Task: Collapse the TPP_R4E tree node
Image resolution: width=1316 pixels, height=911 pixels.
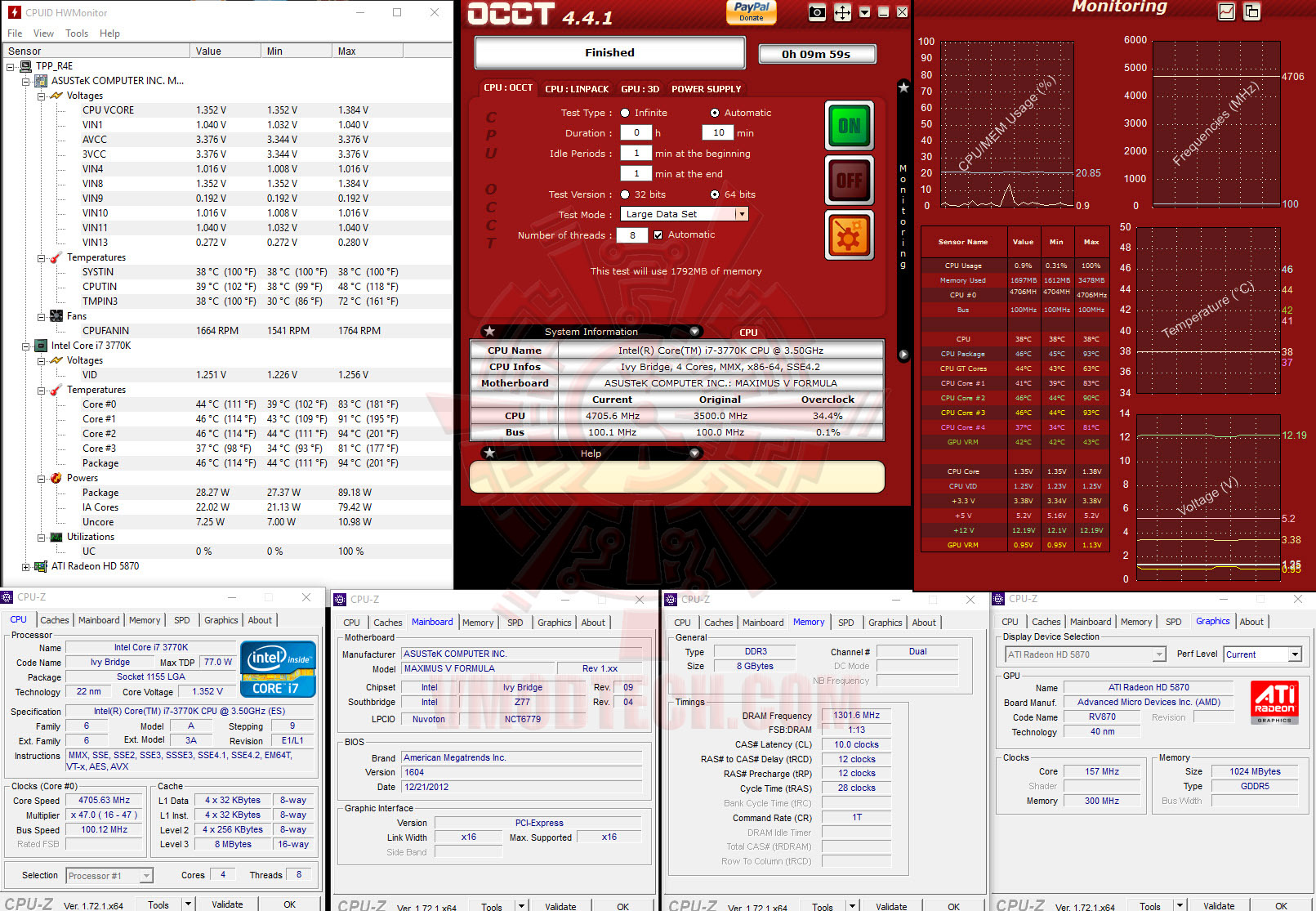Action: pyautogui.click(x=11, y=66)
